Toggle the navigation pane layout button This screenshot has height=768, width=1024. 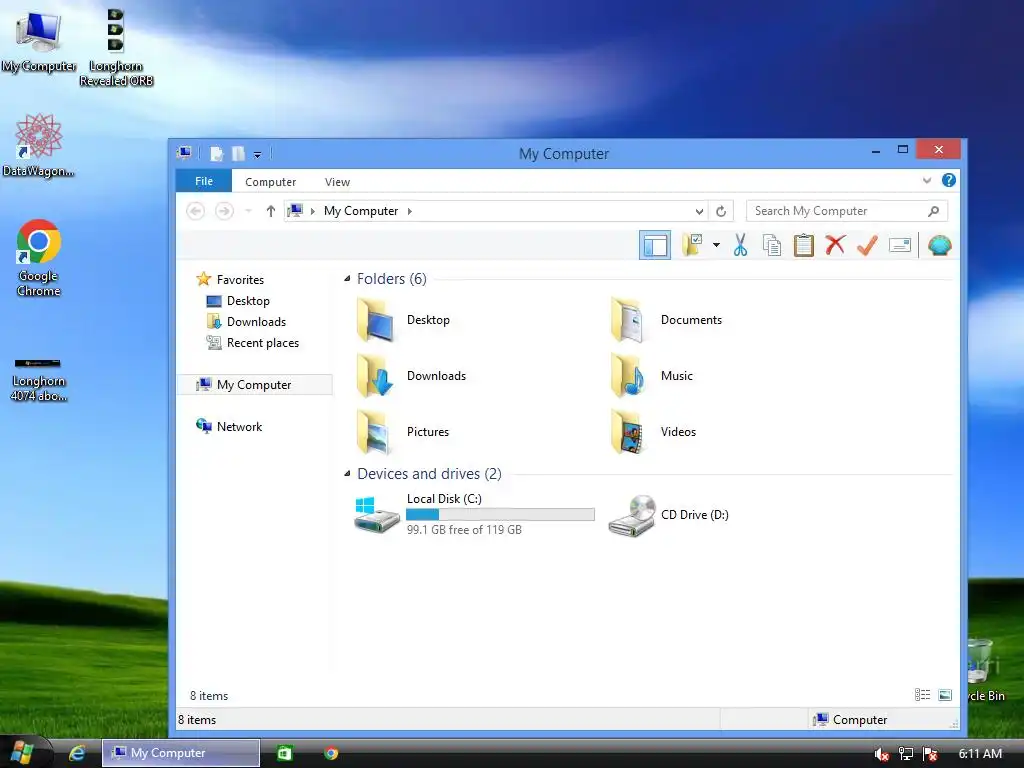point(654,246)
